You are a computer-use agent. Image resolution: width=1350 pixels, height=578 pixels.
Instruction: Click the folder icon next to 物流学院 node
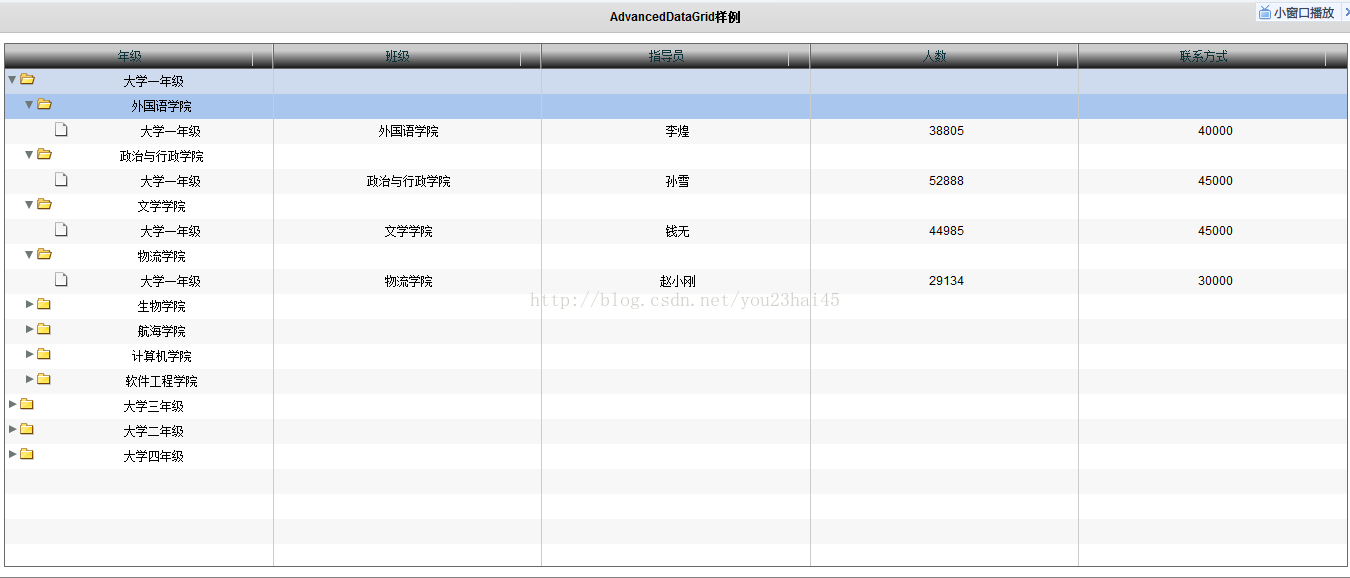tap(44, 254)
